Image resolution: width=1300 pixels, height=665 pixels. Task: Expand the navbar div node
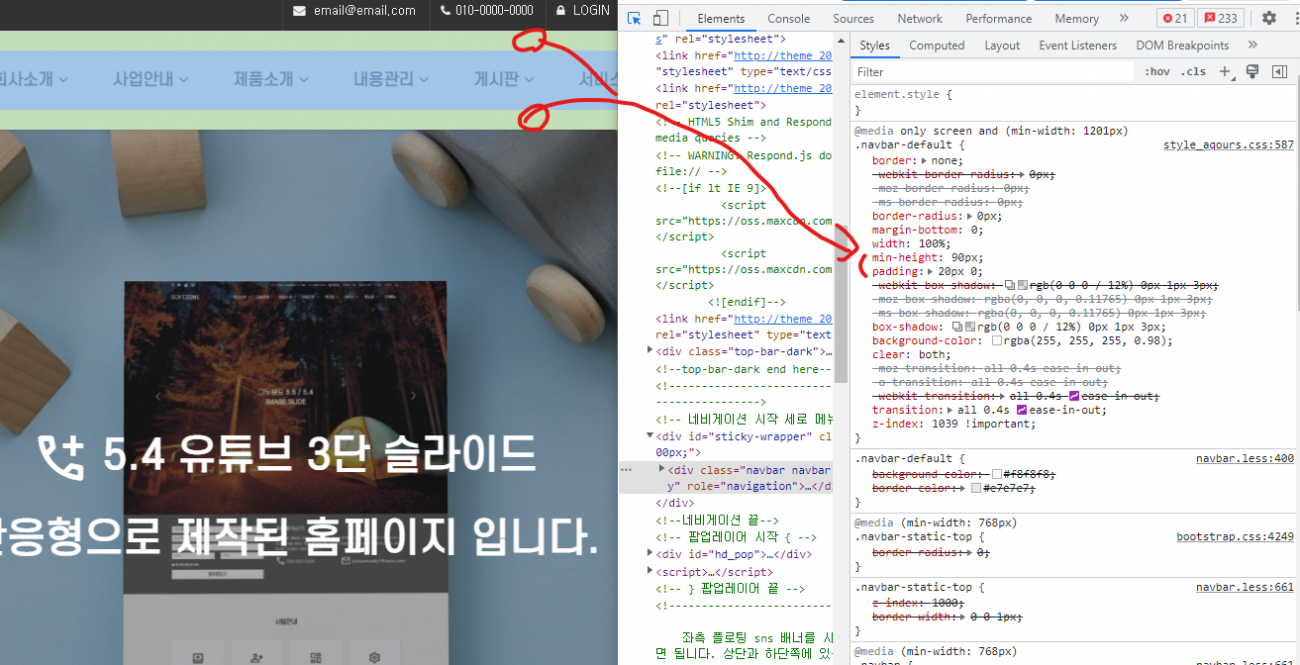click(662, 470)
